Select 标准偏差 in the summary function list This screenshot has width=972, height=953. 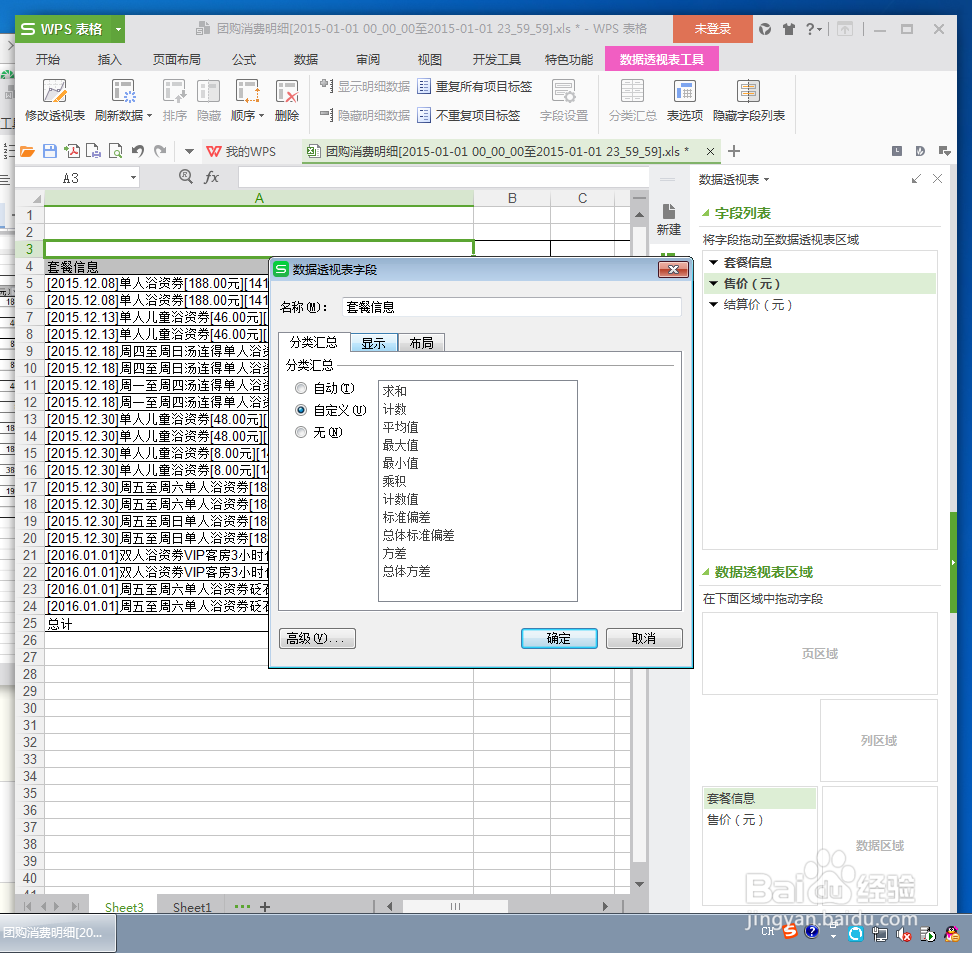(407, 516)
